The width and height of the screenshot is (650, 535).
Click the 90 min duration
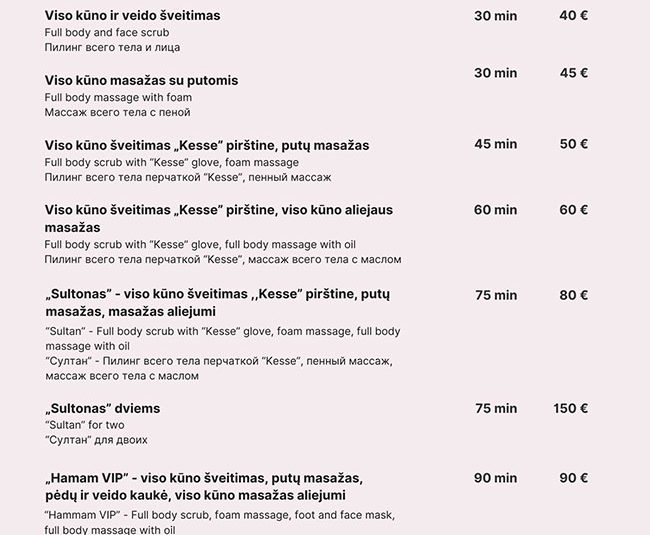(495, 478)
